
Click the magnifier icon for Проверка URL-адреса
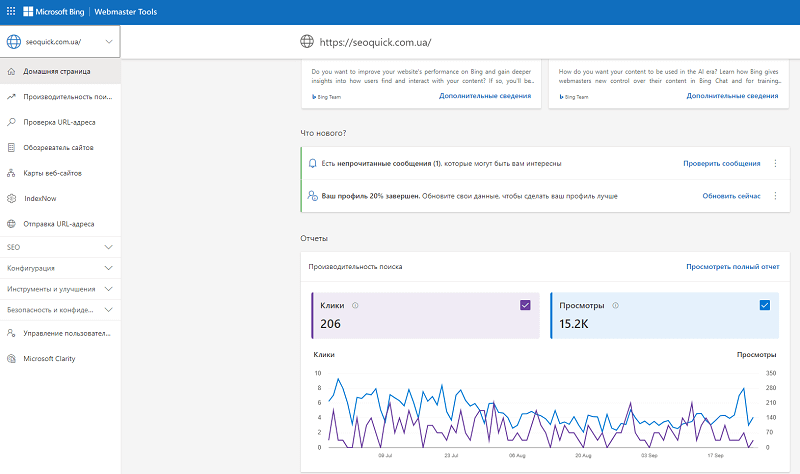click(x=11, y=122)
